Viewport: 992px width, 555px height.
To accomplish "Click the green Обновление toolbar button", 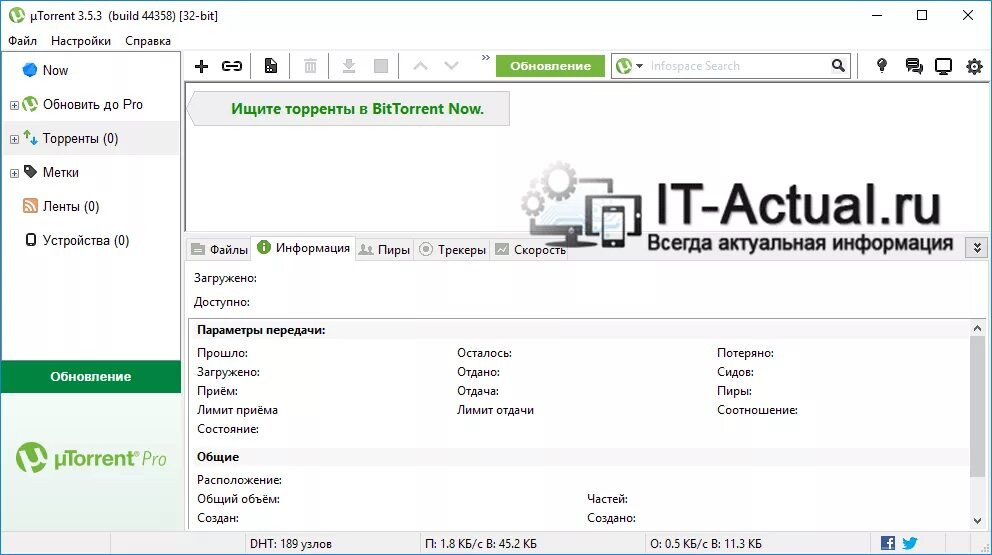I will pos(550,66).
